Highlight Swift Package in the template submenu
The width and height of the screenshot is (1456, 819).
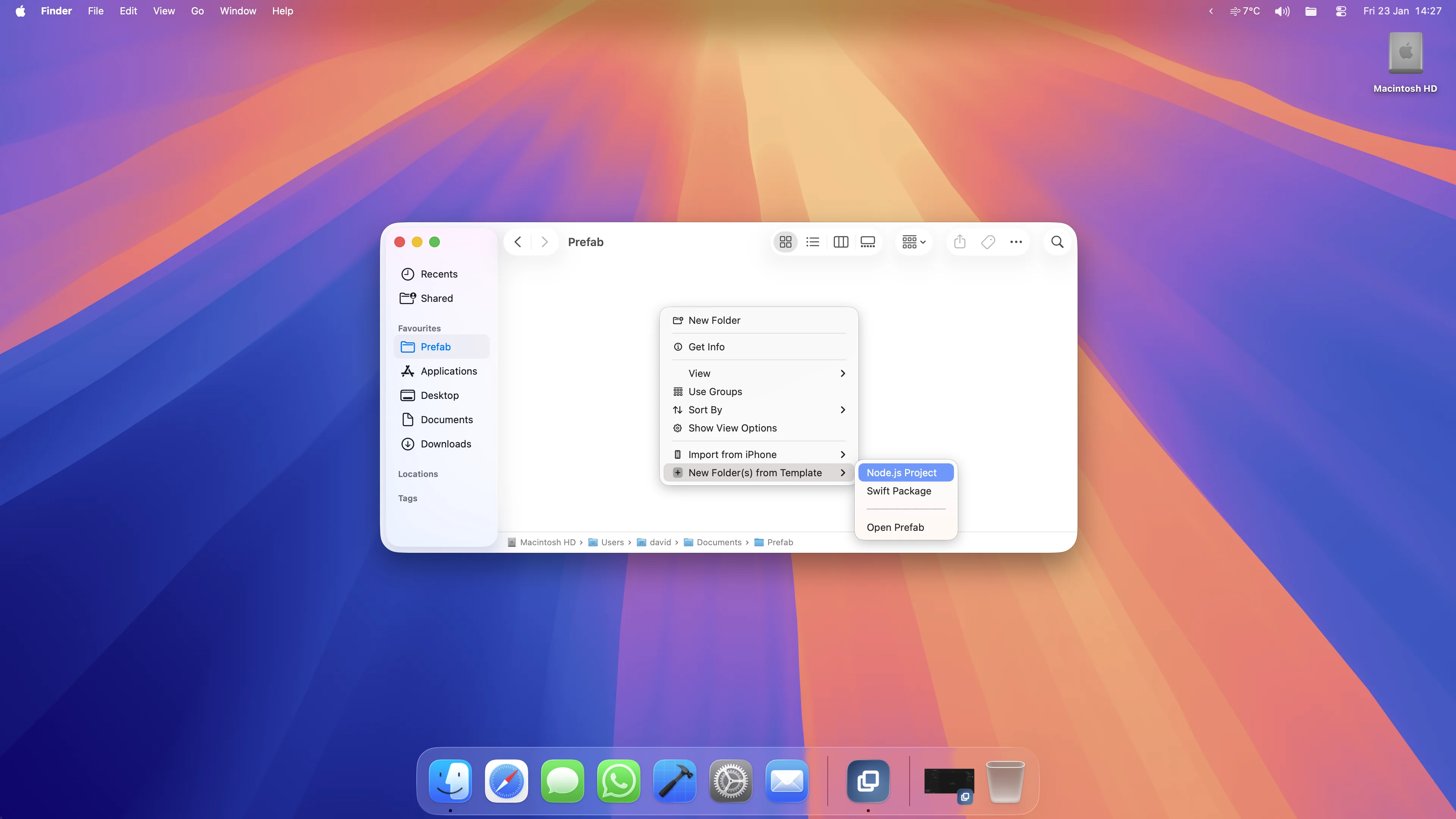point(899,491)
